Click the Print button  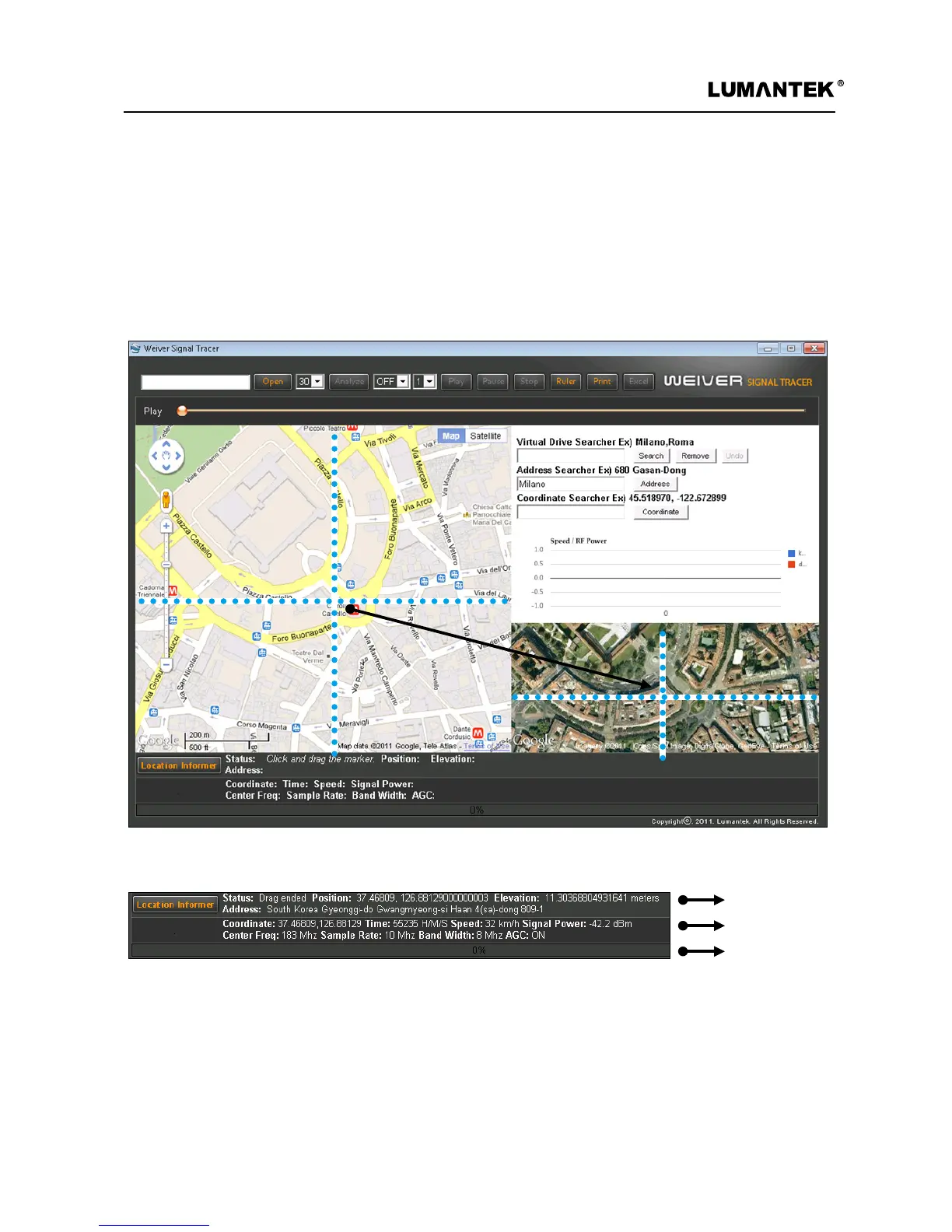pos(602,382)
